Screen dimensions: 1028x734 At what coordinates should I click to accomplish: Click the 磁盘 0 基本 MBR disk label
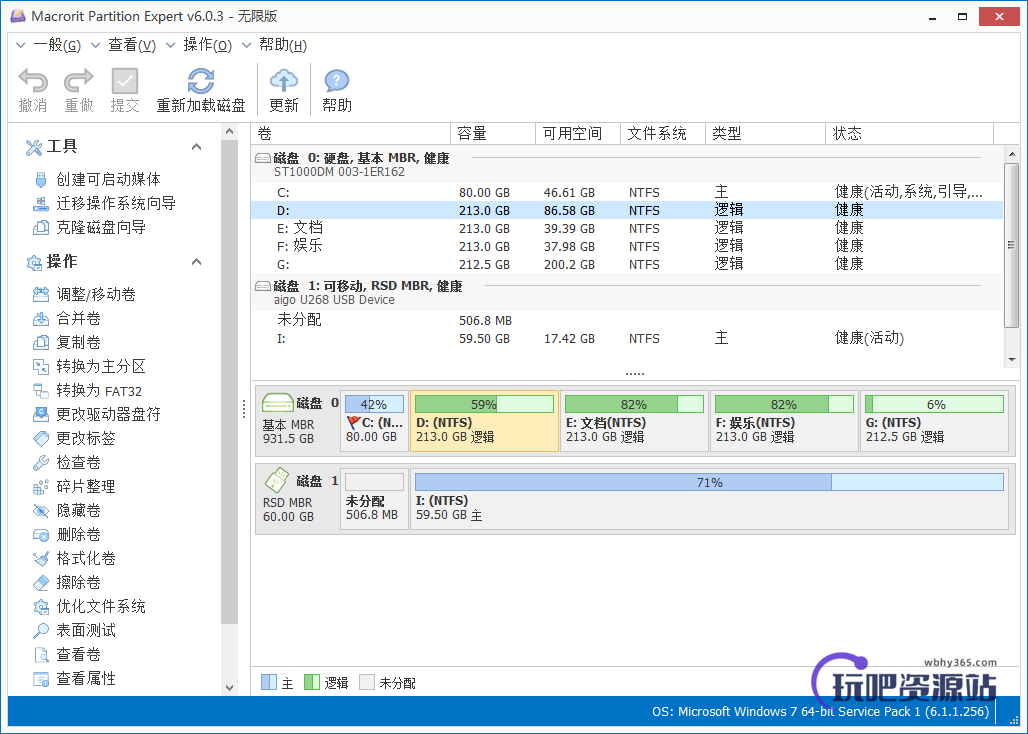298,421
